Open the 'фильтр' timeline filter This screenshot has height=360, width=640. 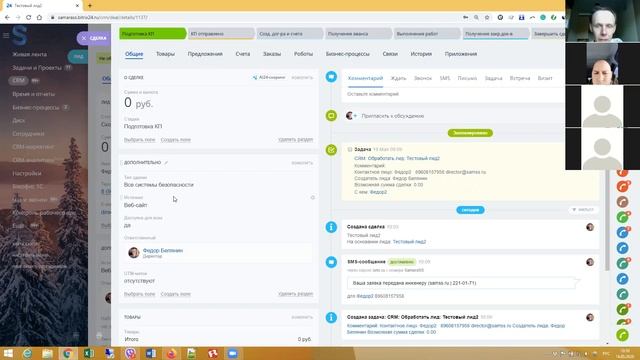583,209
